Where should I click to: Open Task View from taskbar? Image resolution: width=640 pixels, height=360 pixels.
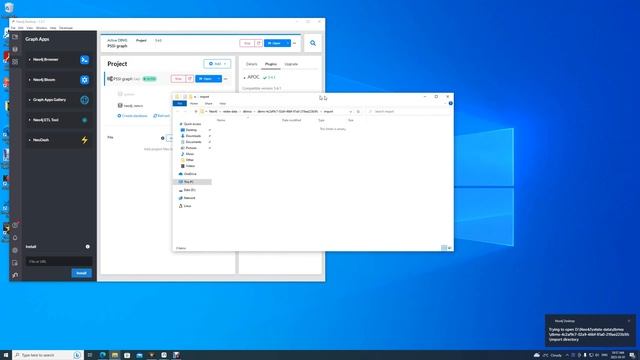pyautogui.click(x=90, y=355)
